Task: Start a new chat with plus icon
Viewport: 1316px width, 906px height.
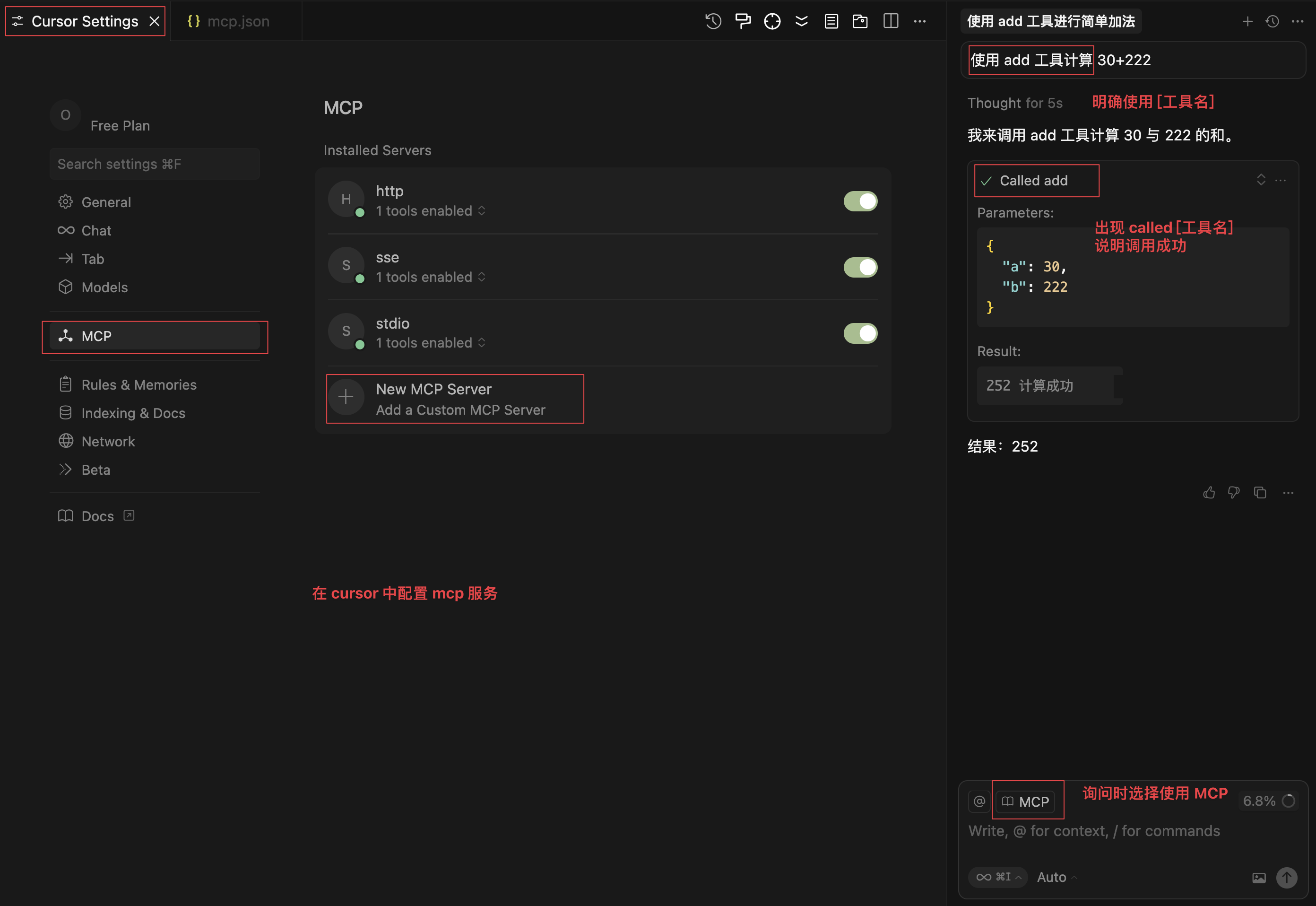Action: pos(1247,22)
